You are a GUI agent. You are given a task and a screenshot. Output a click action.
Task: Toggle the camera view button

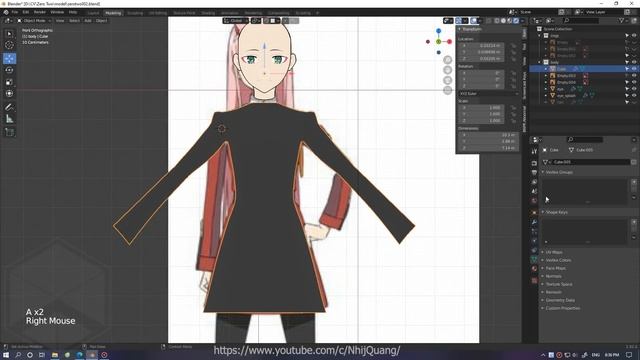point(448,80)
